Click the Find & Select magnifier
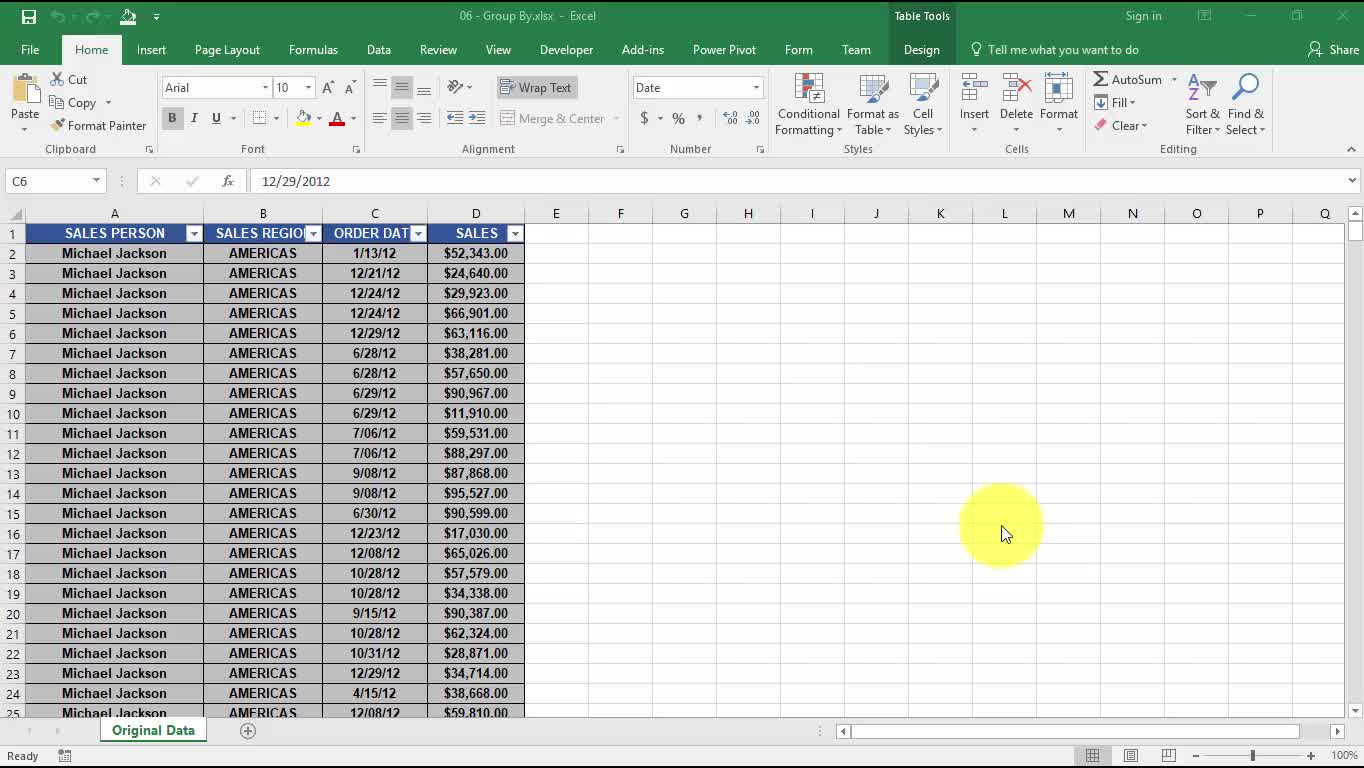1364x768 pixels. [1245, 105]
